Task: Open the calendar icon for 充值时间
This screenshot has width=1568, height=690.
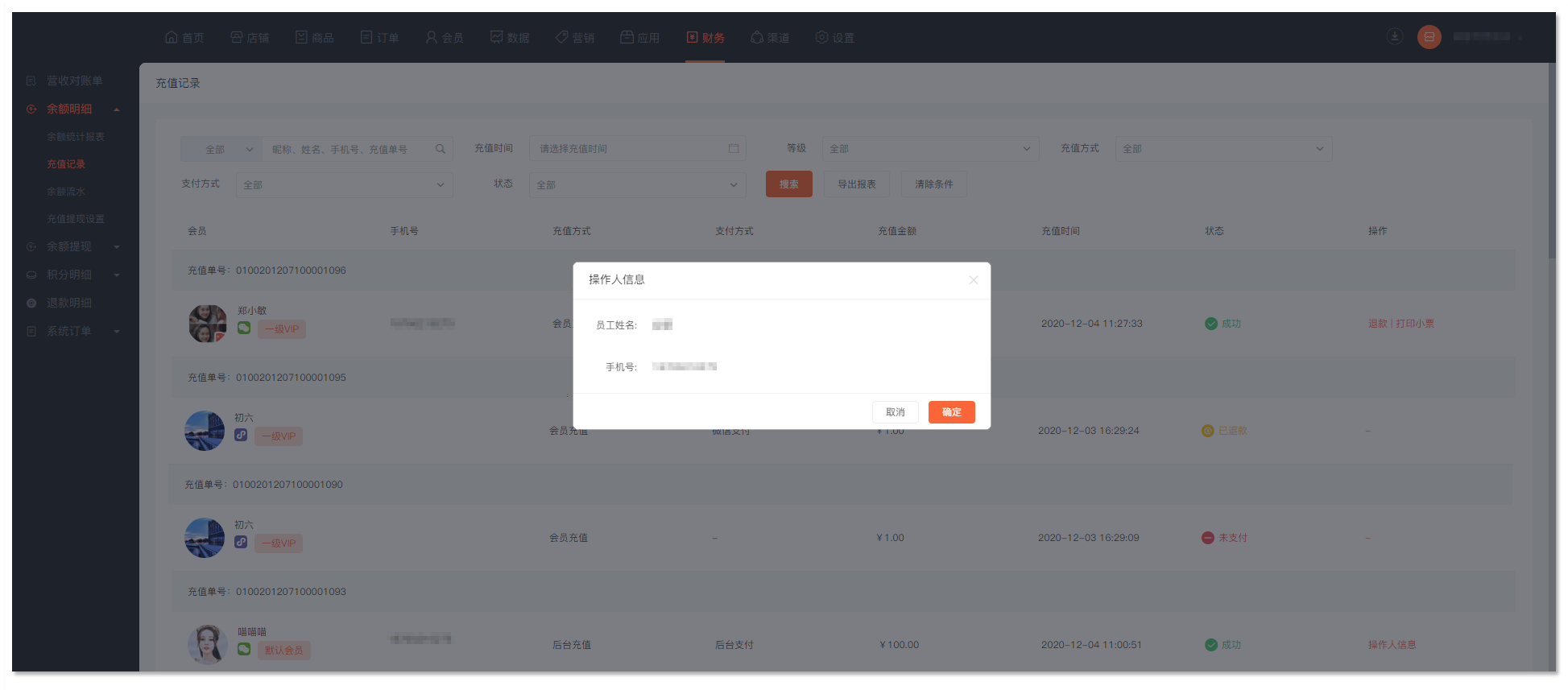Action: point(733,149)
